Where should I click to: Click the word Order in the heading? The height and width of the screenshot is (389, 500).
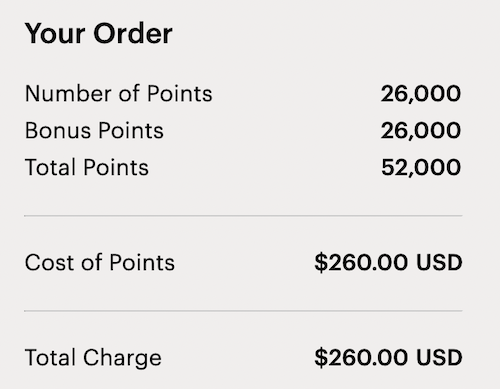(133, 34)
